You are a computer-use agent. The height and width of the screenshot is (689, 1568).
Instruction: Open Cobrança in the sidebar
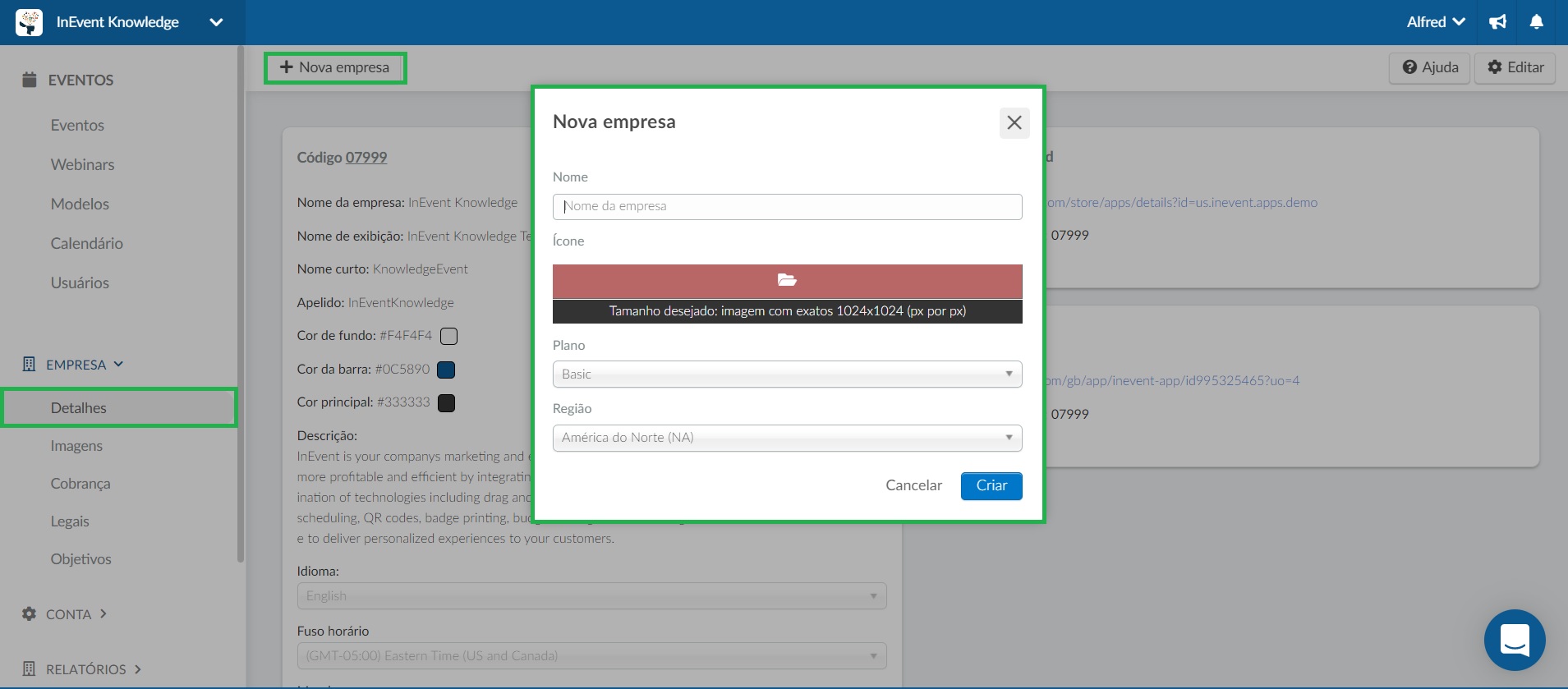coord(80,484)
